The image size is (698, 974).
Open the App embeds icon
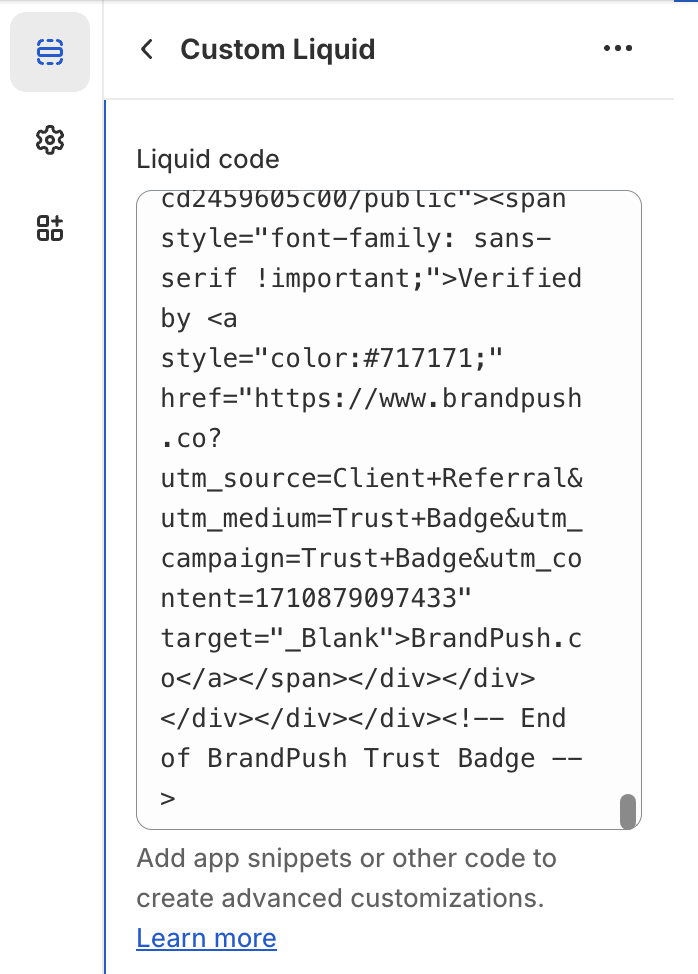pyautogui.click(x=50, y=228)
